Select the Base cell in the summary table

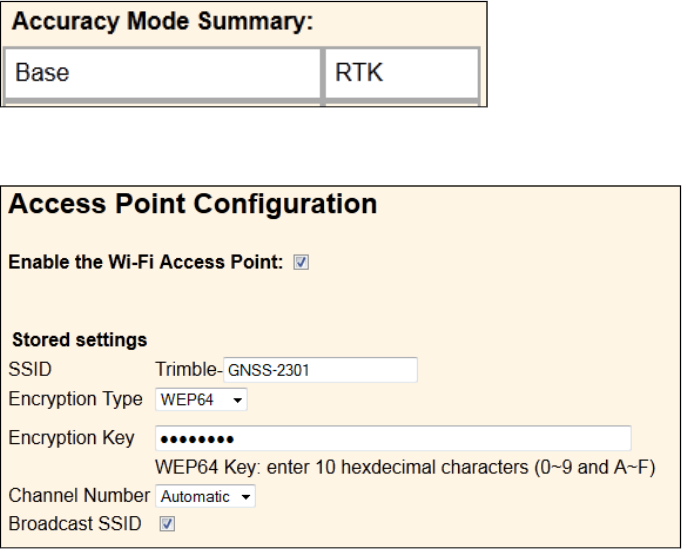point(161,73)
